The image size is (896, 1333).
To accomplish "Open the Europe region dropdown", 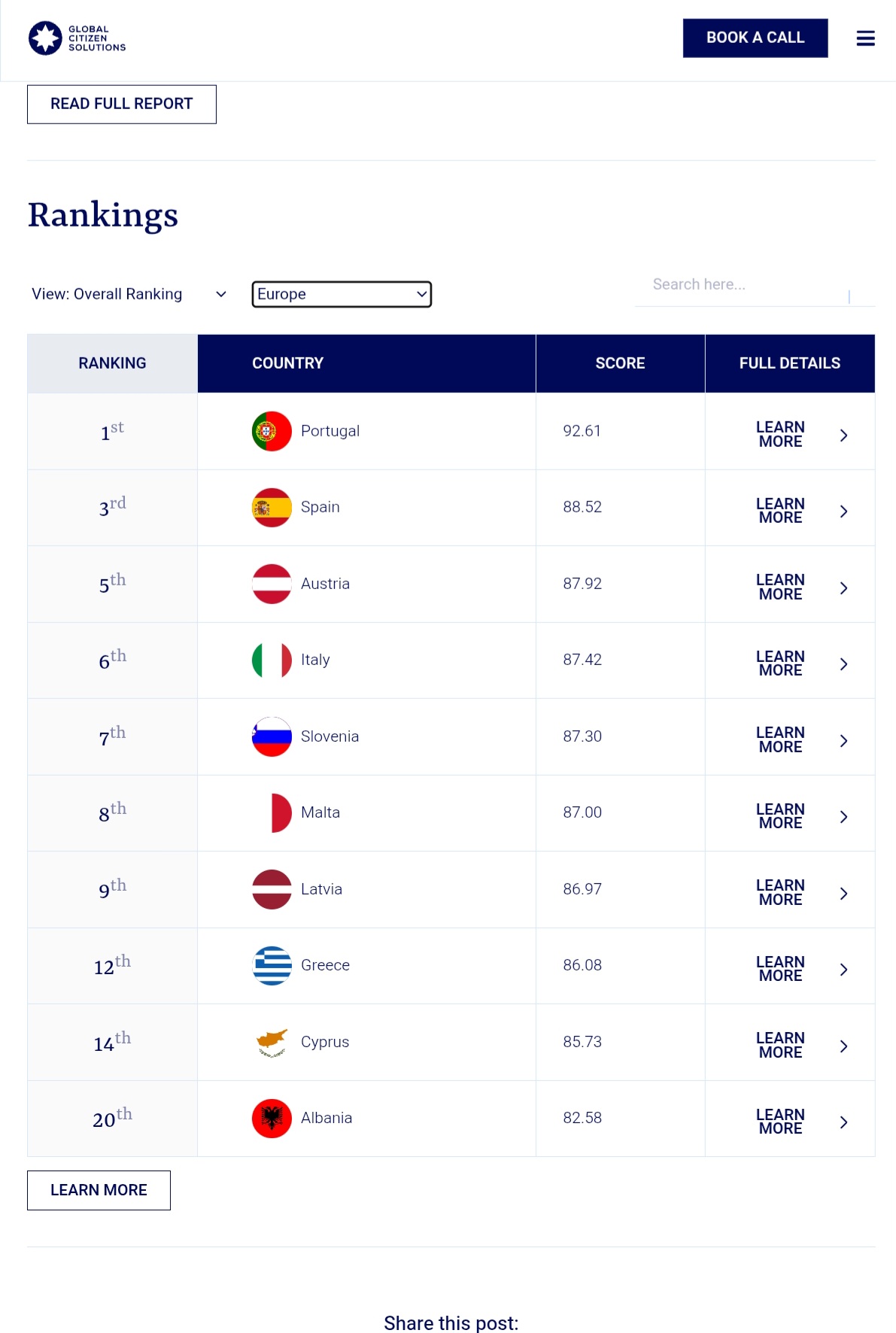I will (342, 294).
